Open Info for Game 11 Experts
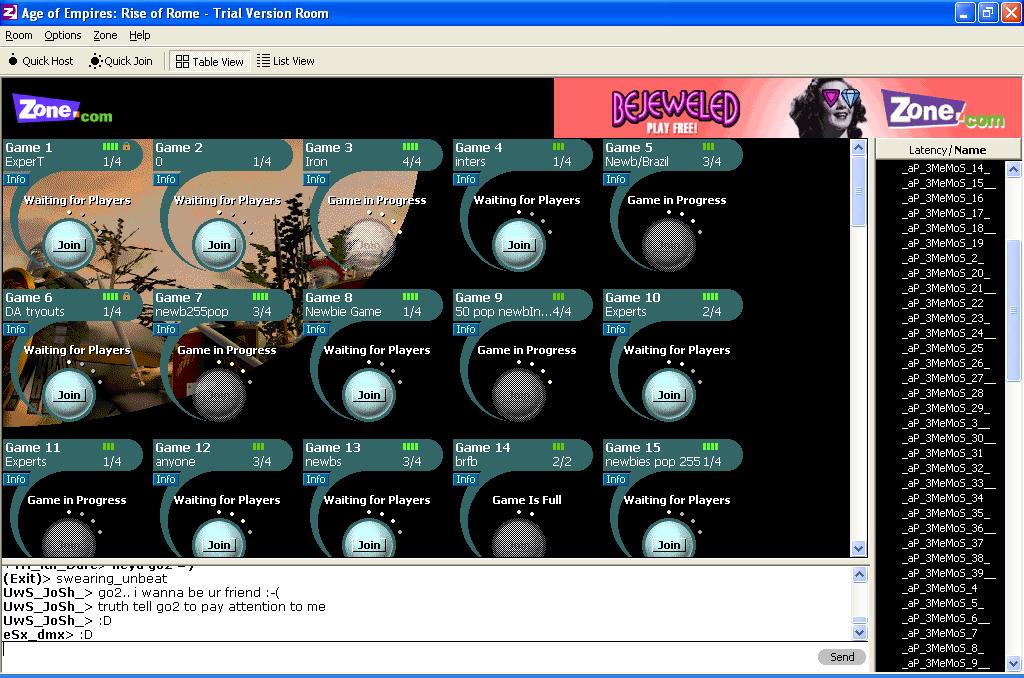This screenshot has width=1024, height=678. [16, 479]
